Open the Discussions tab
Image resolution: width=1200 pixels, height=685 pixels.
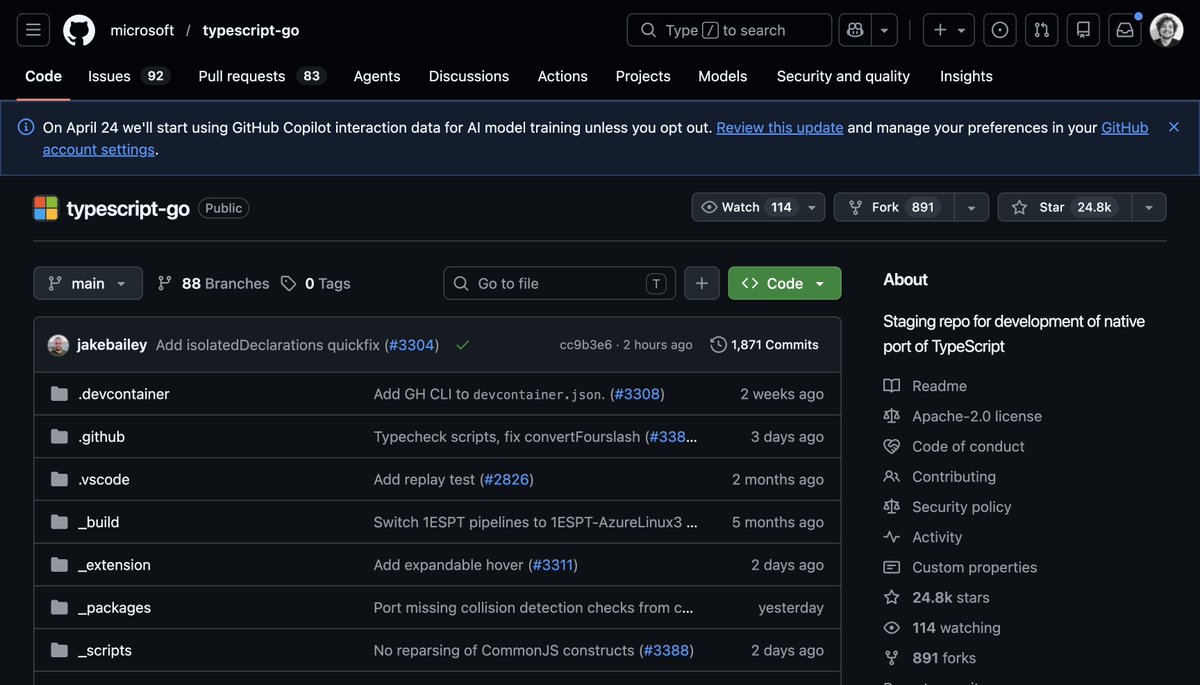click(x=469, y=76)
